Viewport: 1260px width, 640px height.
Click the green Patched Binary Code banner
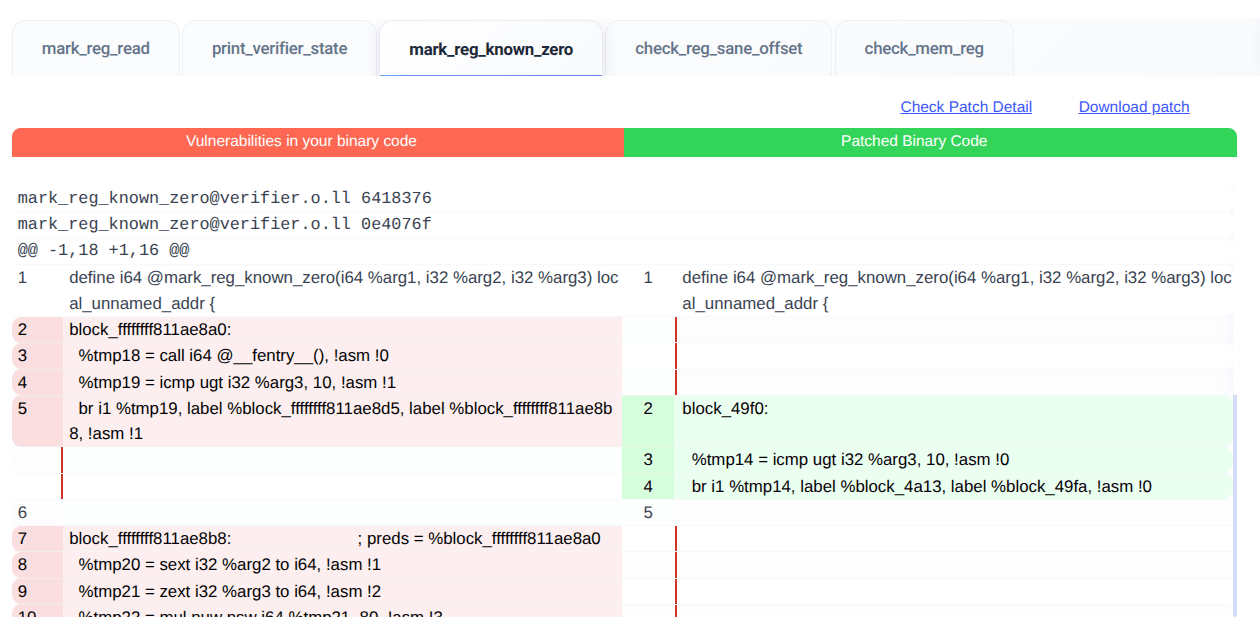point(914,141)
